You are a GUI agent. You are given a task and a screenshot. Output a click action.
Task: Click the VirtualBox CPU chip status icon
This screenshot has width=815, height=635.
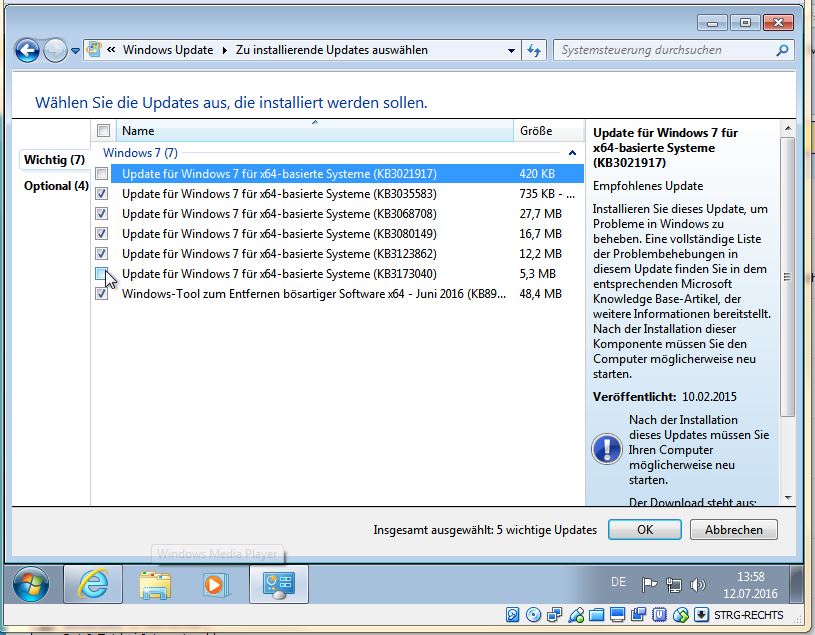click(x=659, y=615)
